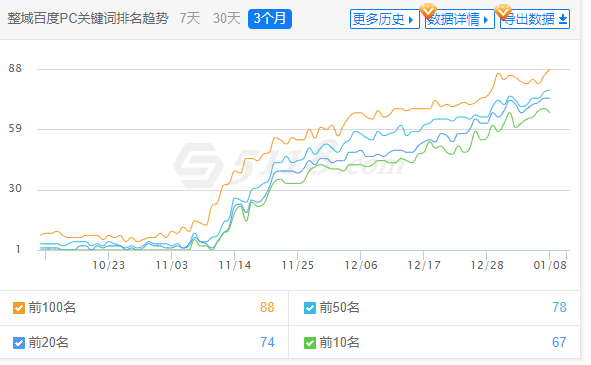Switch to the 30天 time range
This screenshot has height=365, width=591.
[x=227, y=18]
